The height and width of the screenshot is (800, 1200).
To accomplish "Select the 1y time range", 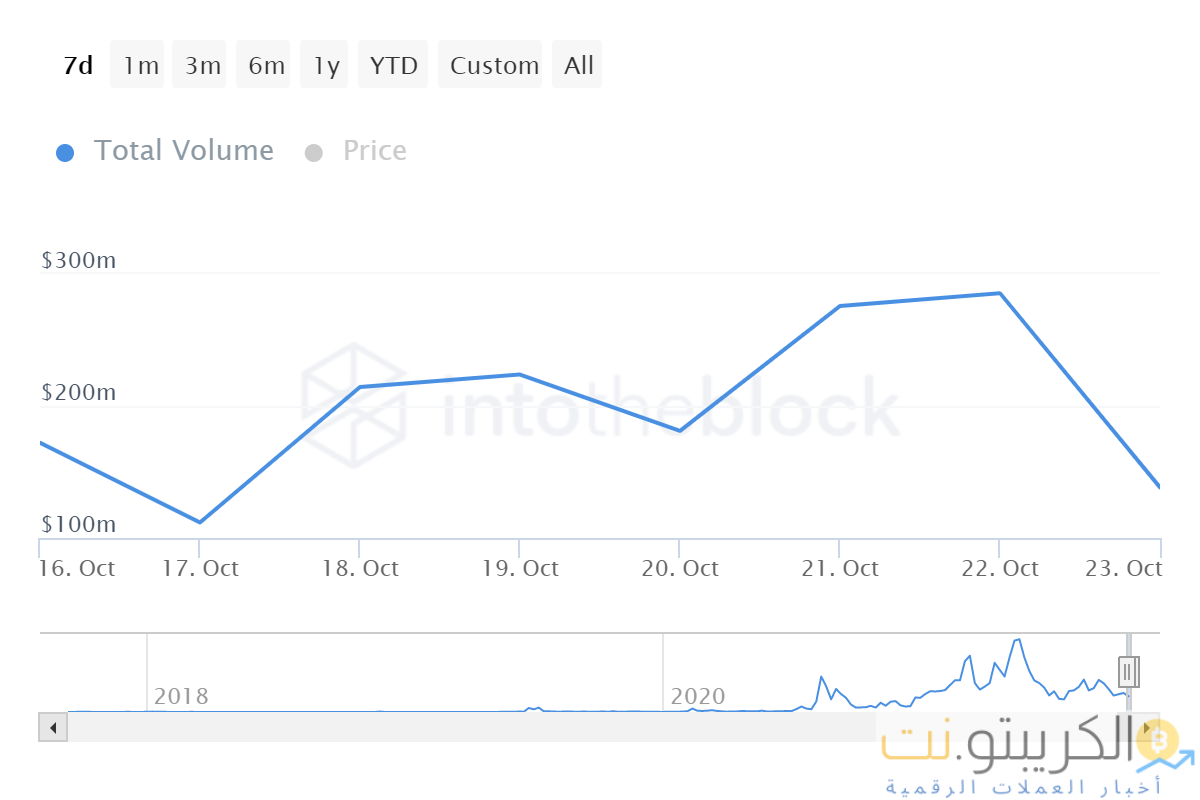I will [x=326, y=66].
